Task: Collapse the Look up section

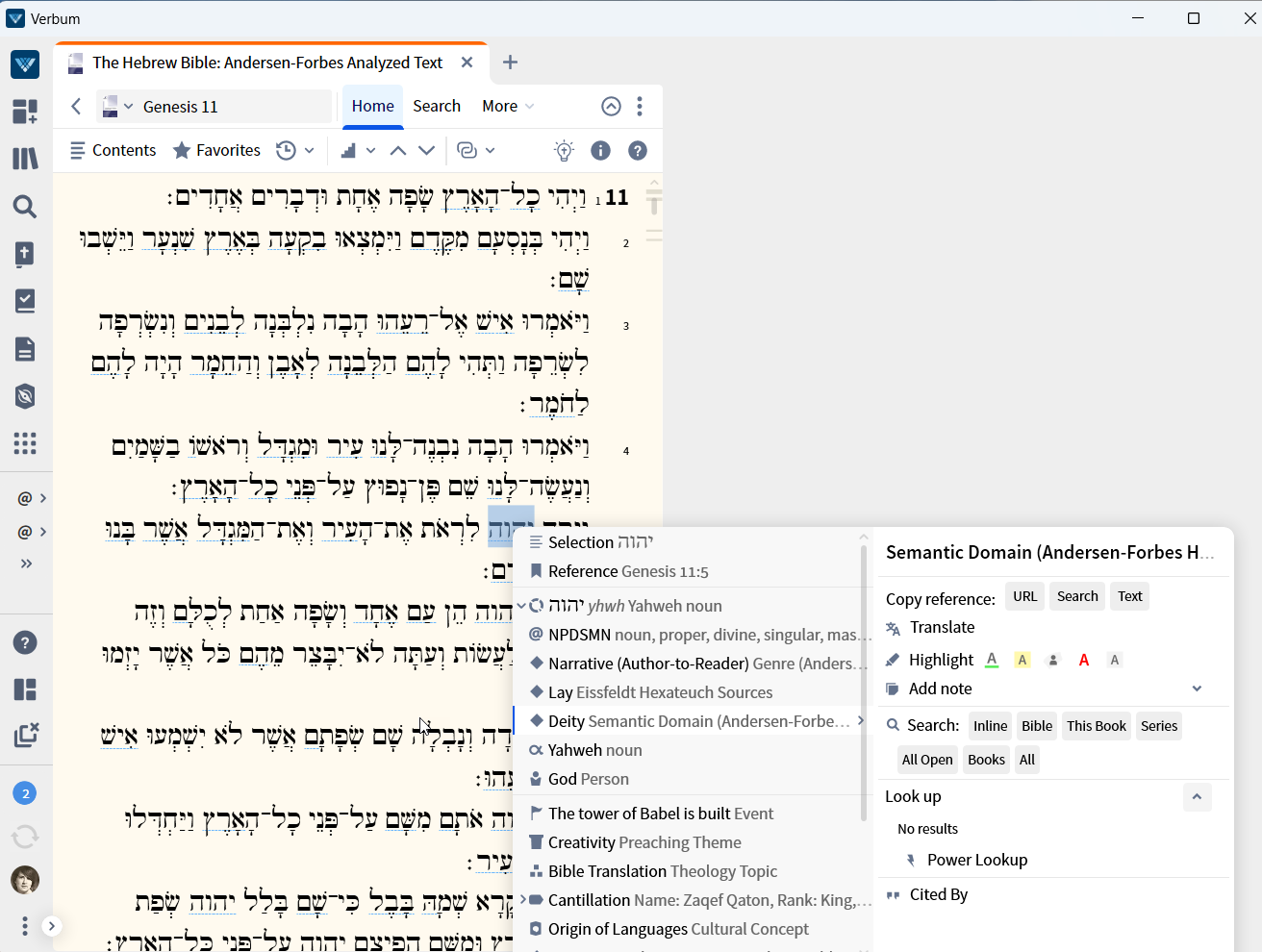Action: 1197,796
